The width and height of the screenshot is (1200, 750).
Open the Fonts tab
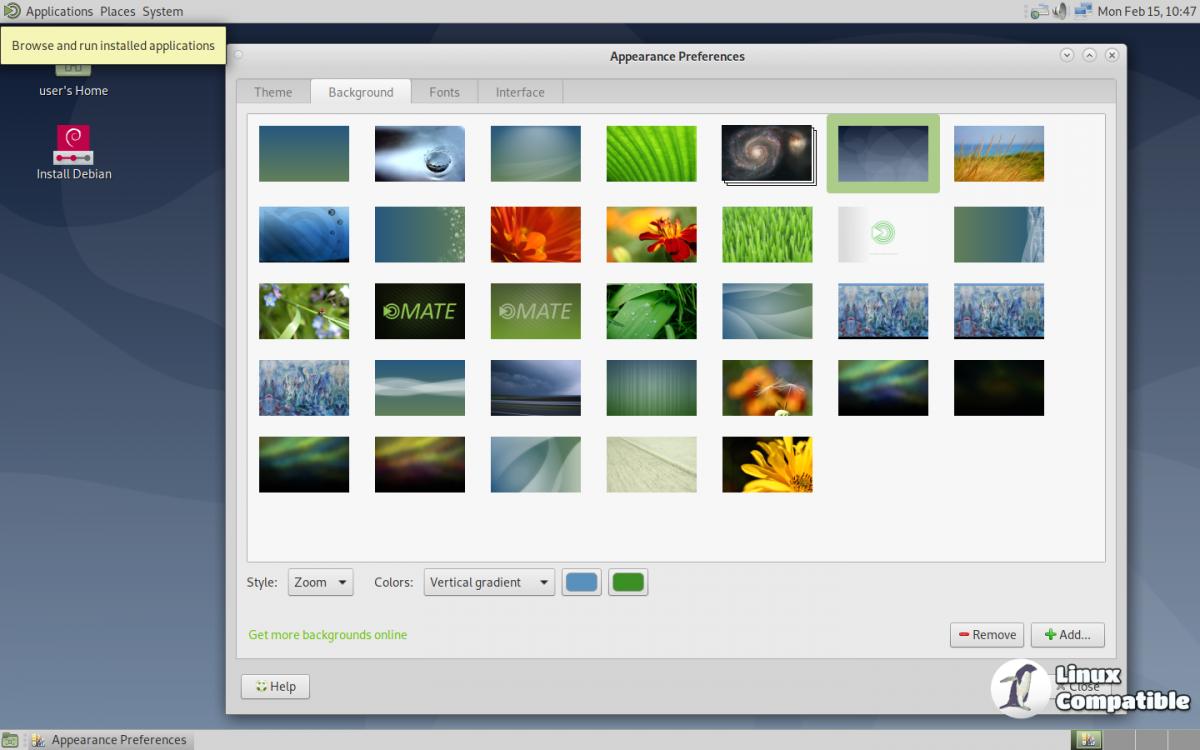tap(444, 92)
